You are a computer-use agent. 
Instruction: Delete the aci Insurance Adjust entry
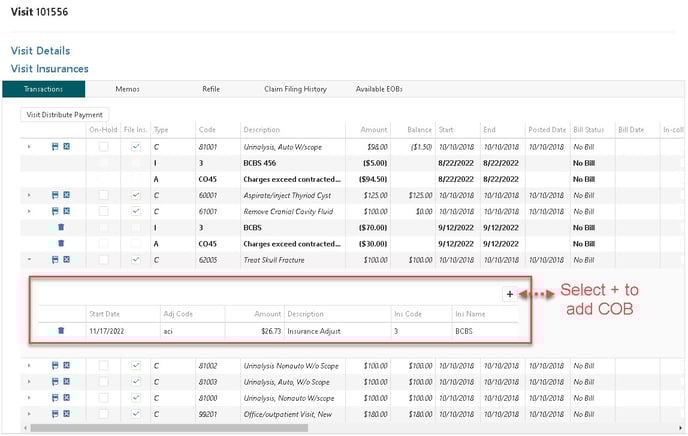coord(61,329)
